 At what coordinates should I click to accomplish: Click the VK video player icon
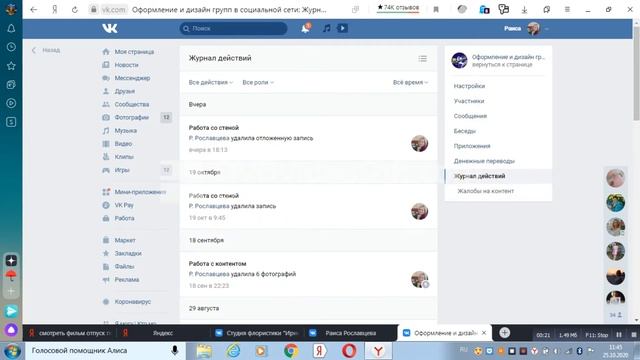coord(342,28)
